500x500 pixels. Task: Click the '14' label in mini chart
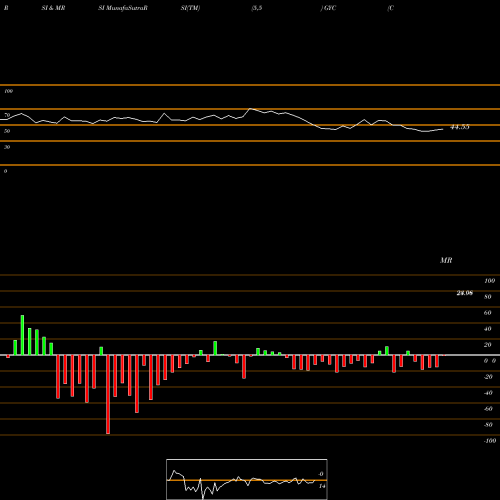322,486
